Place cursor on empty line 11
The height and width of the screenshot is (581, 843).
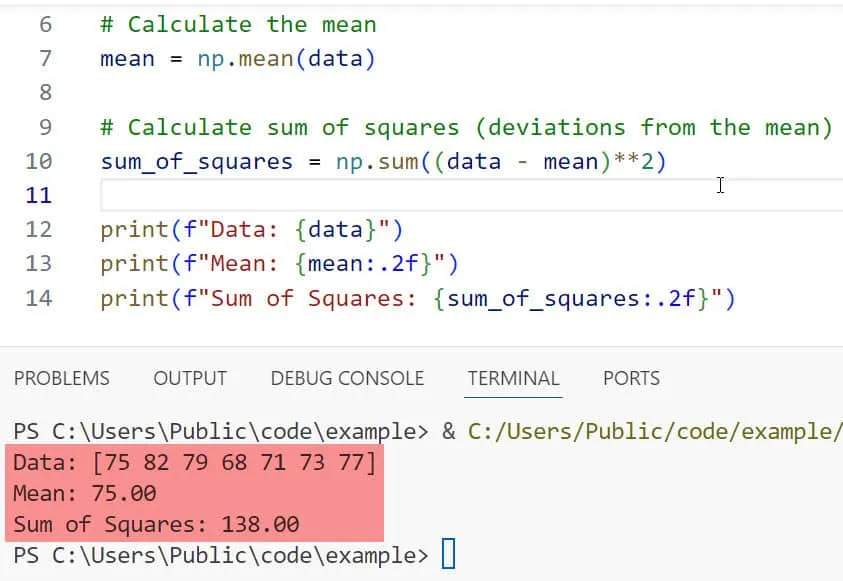[x=400, y=195]
